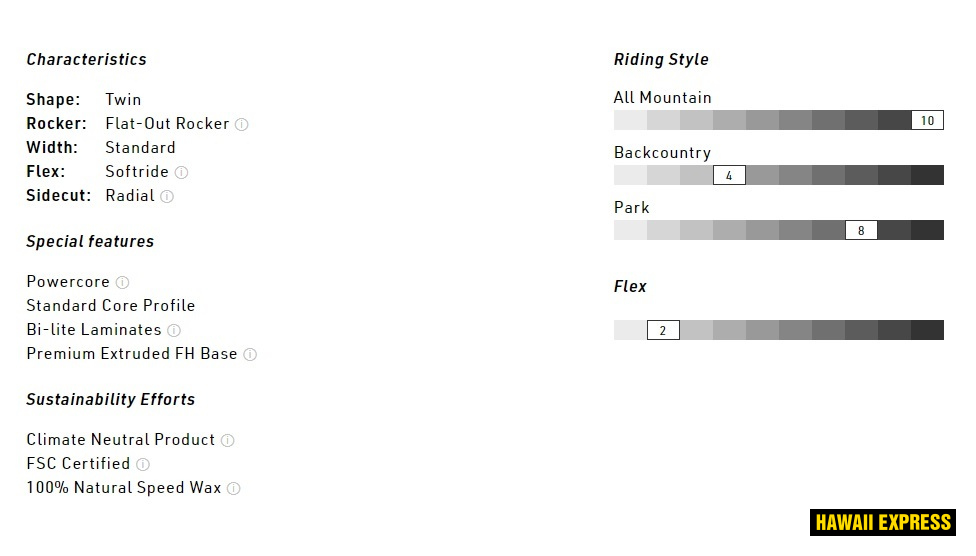Open Premium Extruded FH Base info icon
This screenshot has height=556, width=976.
[250, 355]
